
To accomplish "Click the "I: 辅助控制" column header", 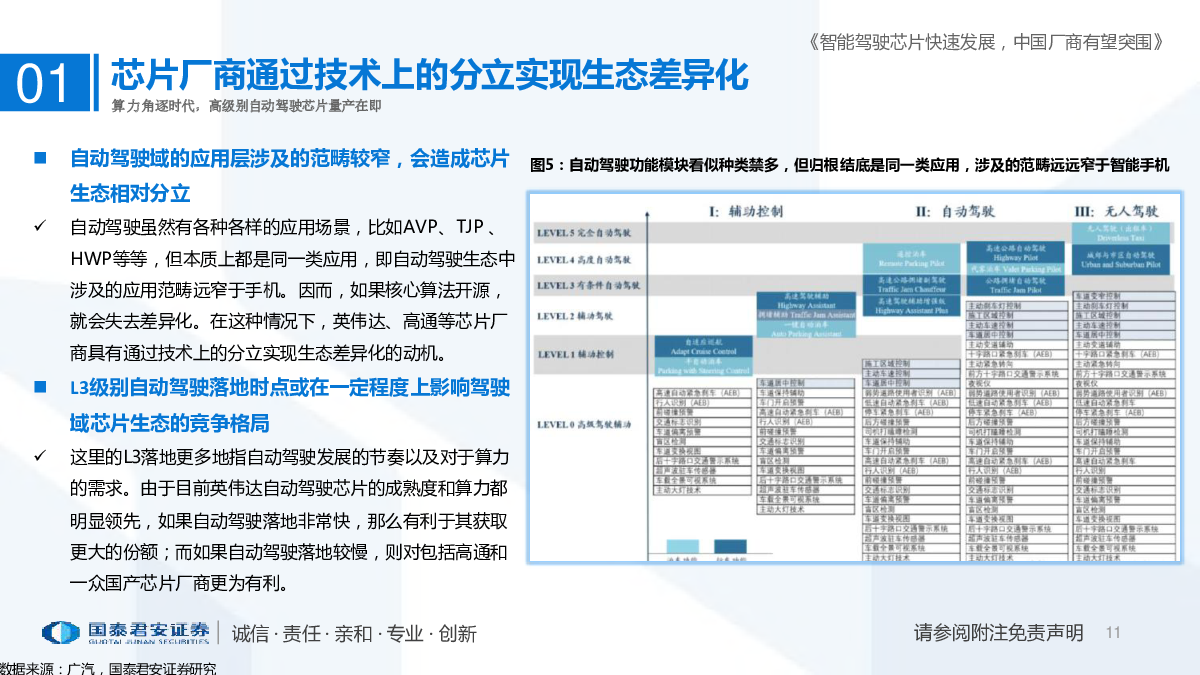I will [746, 211].
